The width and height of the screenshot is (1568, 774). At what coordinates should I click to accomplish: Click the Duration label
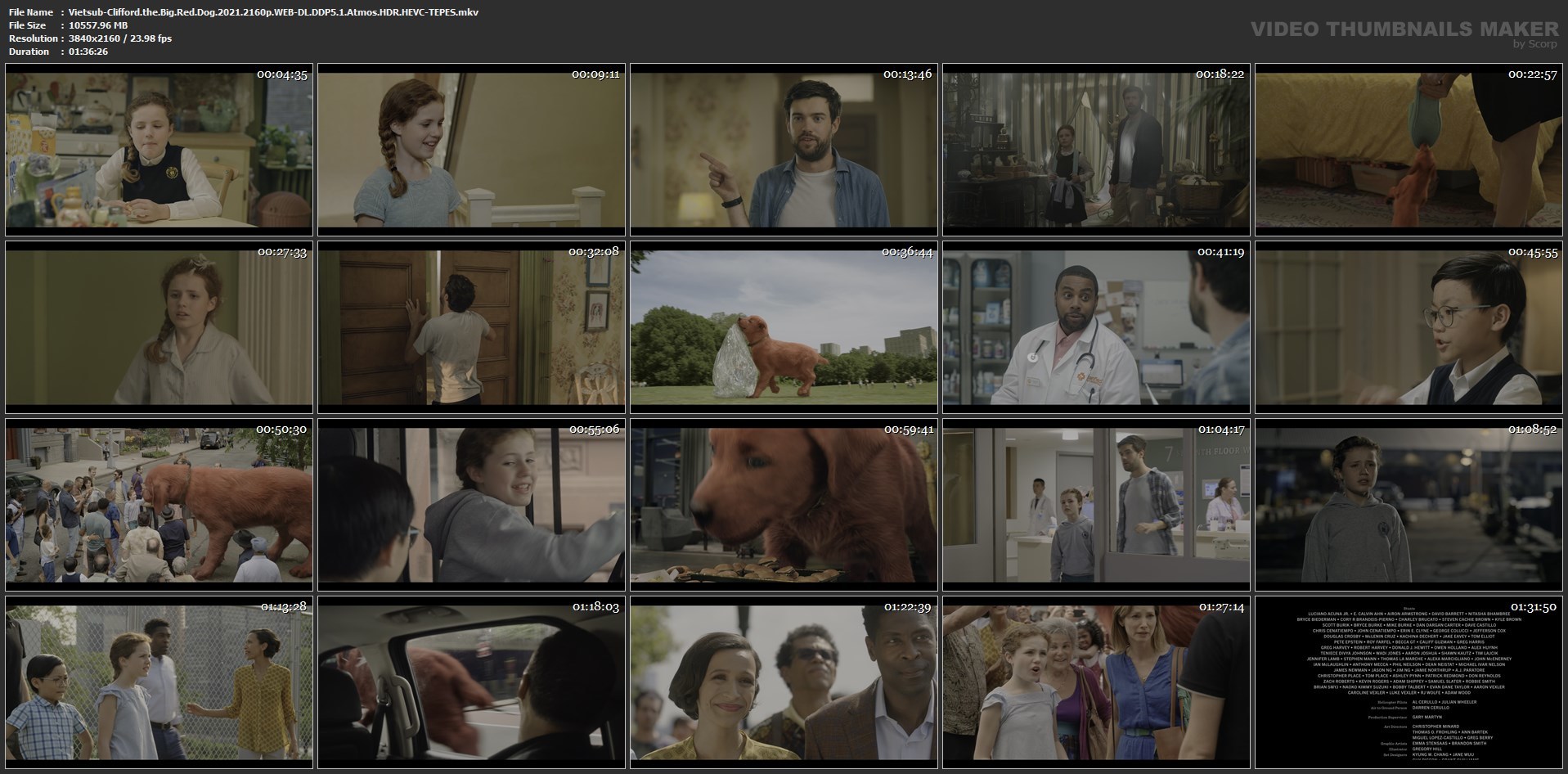click(x=29, y=52)
